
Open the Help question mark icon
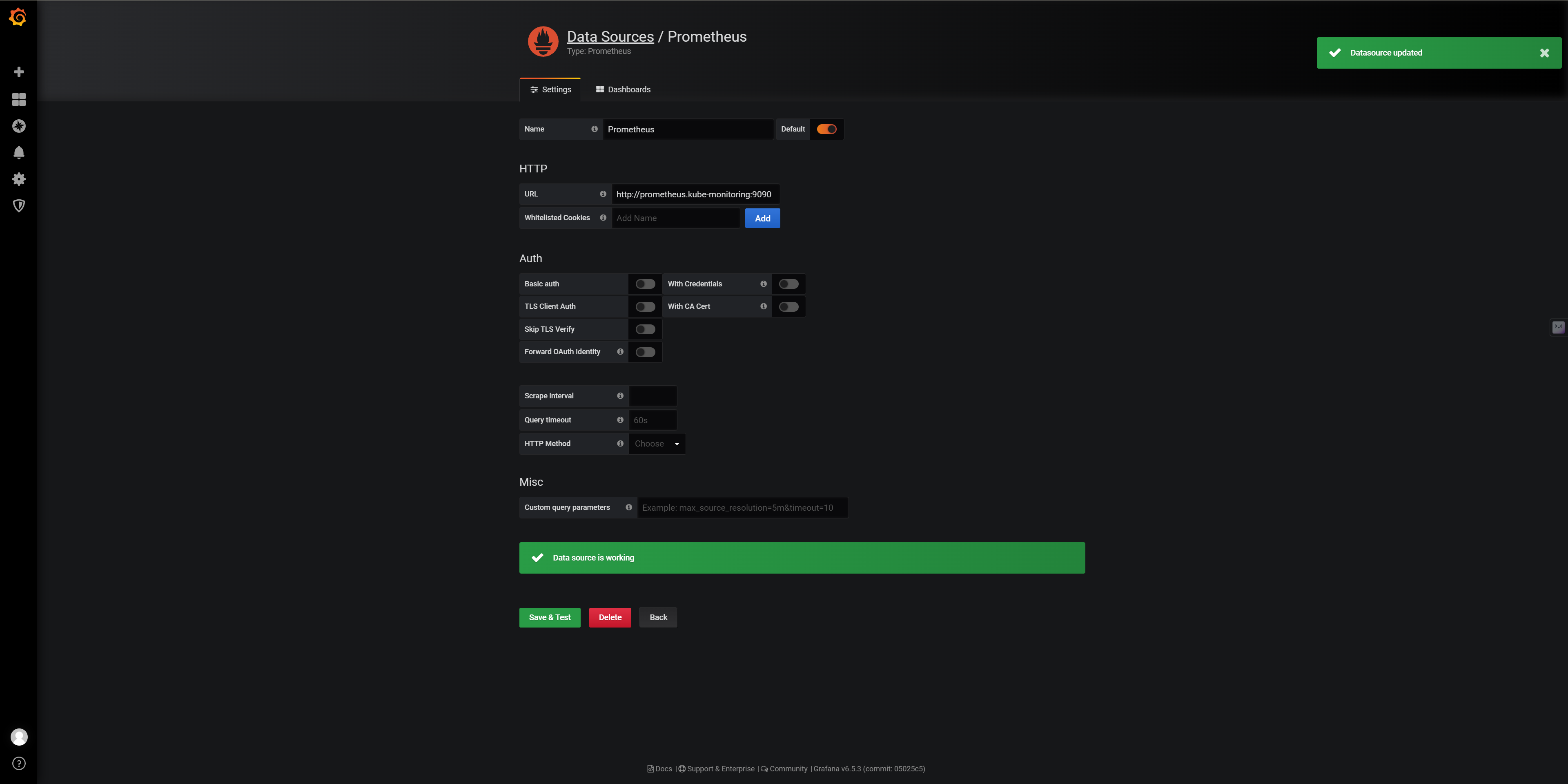tap(19, 763)
